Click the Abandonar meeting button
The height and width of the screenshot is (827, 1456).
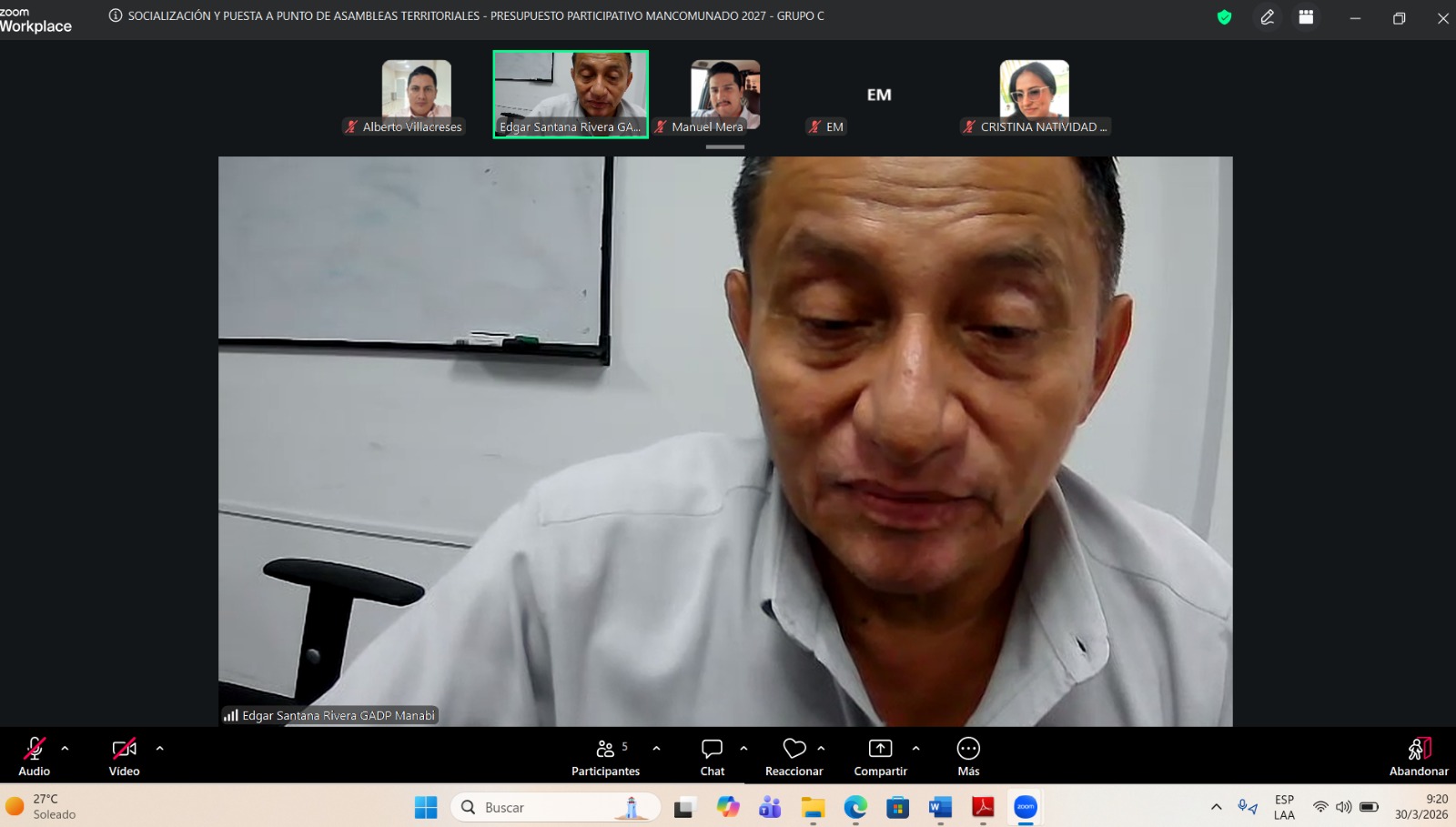click(1418, 756)
